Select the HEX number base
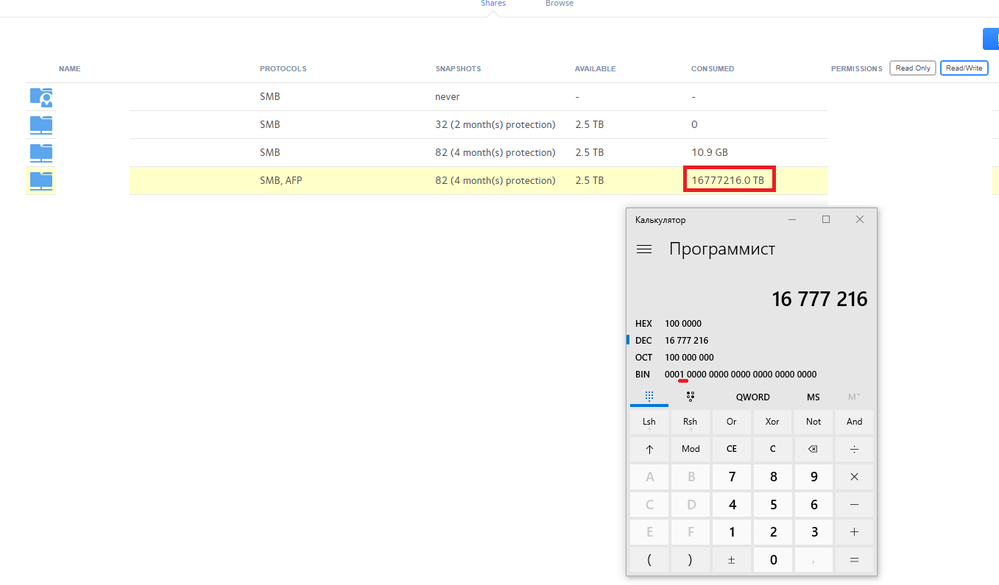This screenshot has height=585, width=999. click(x=643, y=324)
